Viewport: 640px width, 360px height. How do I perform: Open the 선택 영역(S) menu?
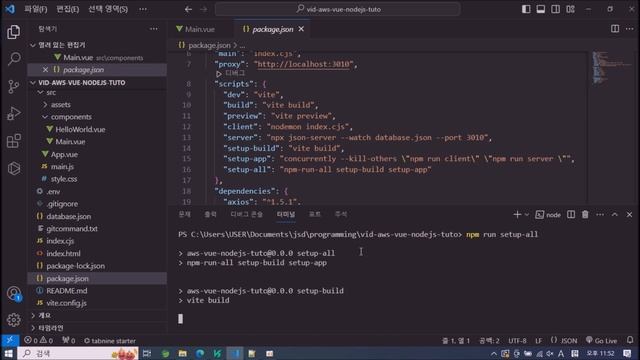click(108, 9)
